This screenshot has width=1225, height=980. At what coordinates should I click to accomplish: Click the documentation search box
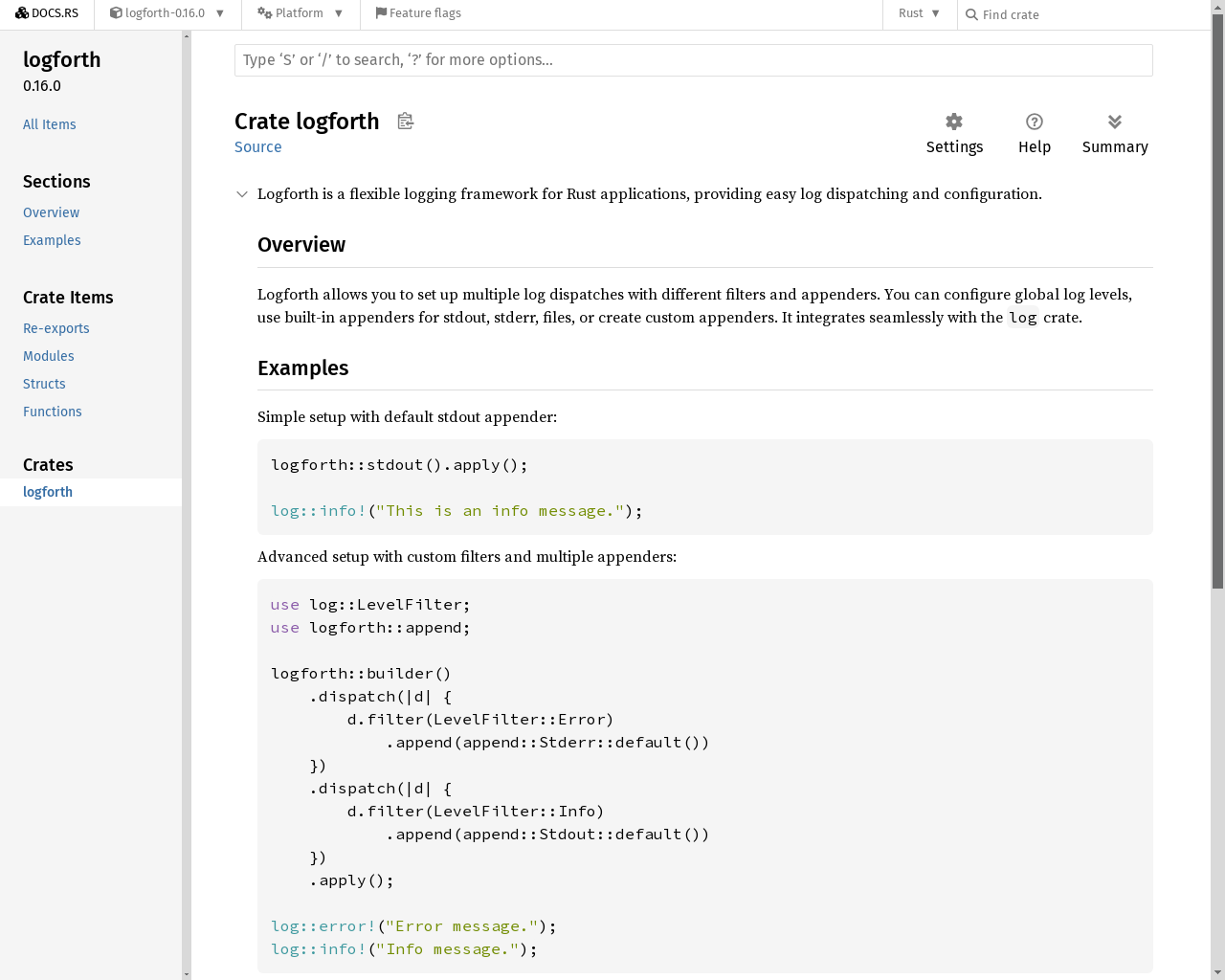tap(694, 60)
